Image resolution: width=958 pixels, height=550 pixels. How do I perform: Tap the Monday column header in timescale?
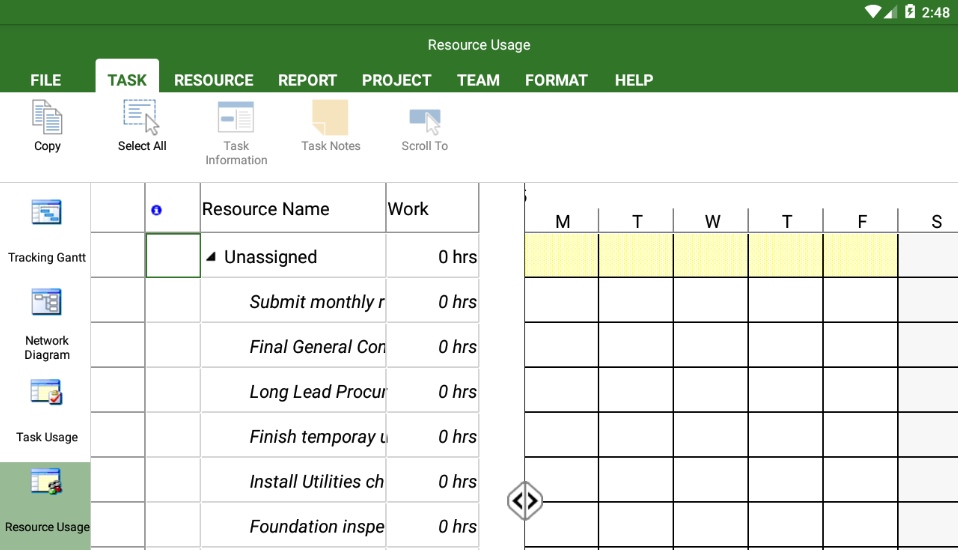coord(562,221)
